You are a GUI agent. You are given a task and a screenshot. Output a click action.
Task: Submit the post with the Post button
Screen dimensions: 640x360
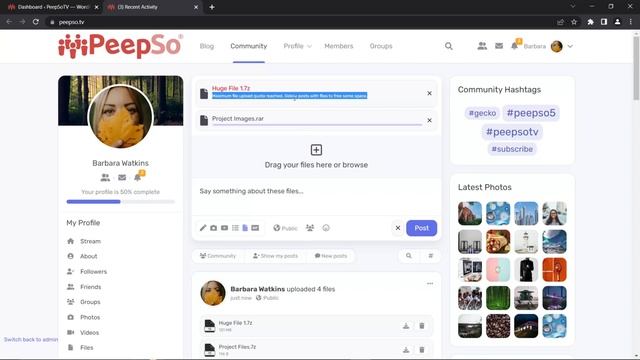421,228
